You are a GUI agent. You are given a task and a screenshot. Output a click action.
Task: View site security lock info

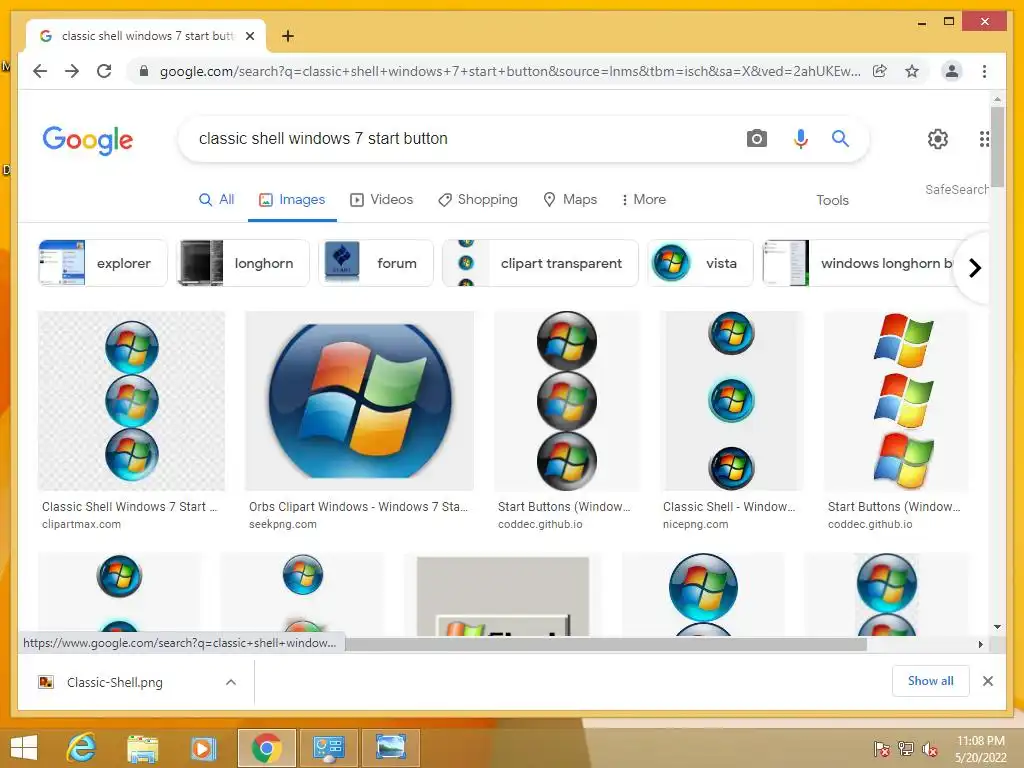point(144,71)
